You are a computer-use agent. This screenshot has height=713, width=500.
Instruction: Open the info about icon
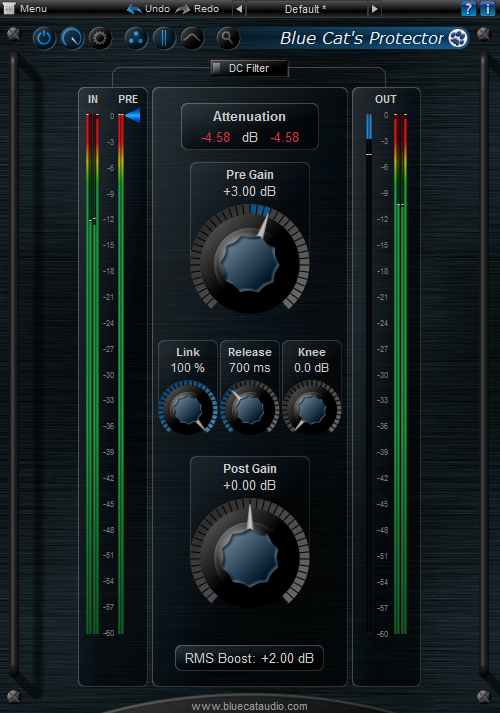pos(487,9)
